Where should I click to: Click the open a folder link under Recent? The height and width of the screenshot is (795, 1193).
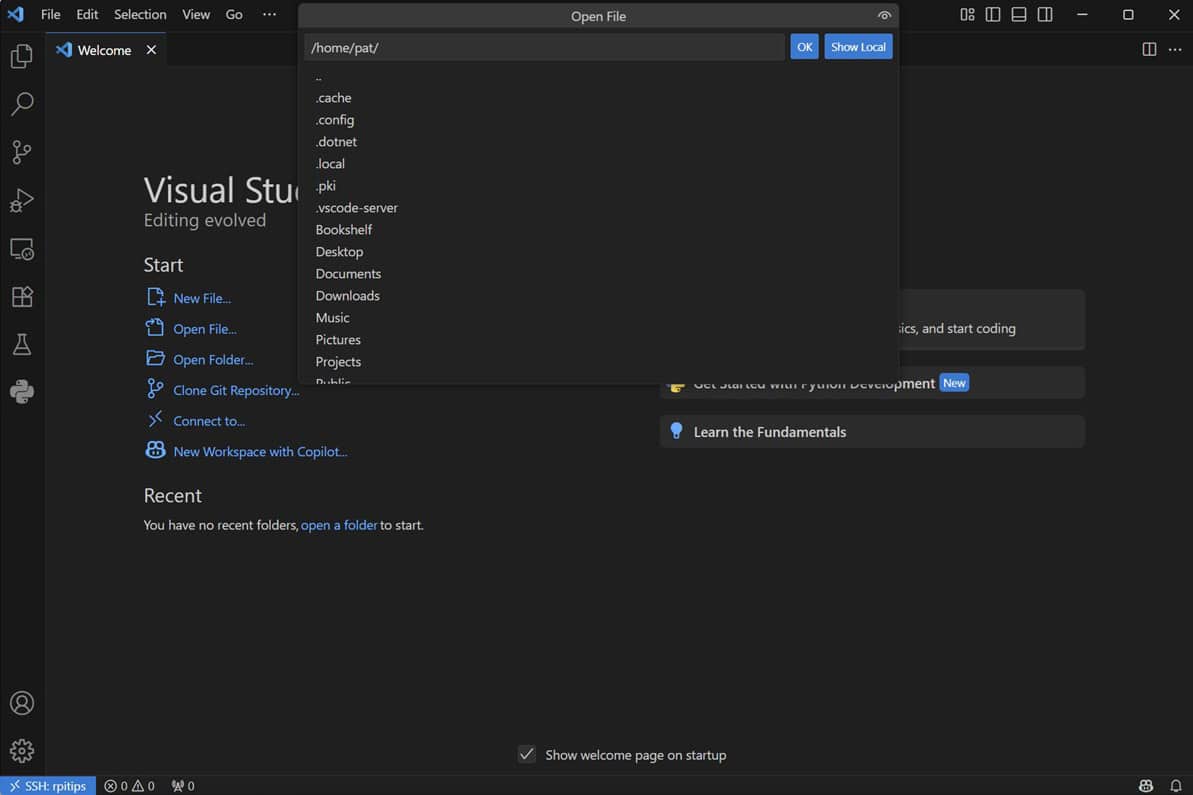(340, 524)
